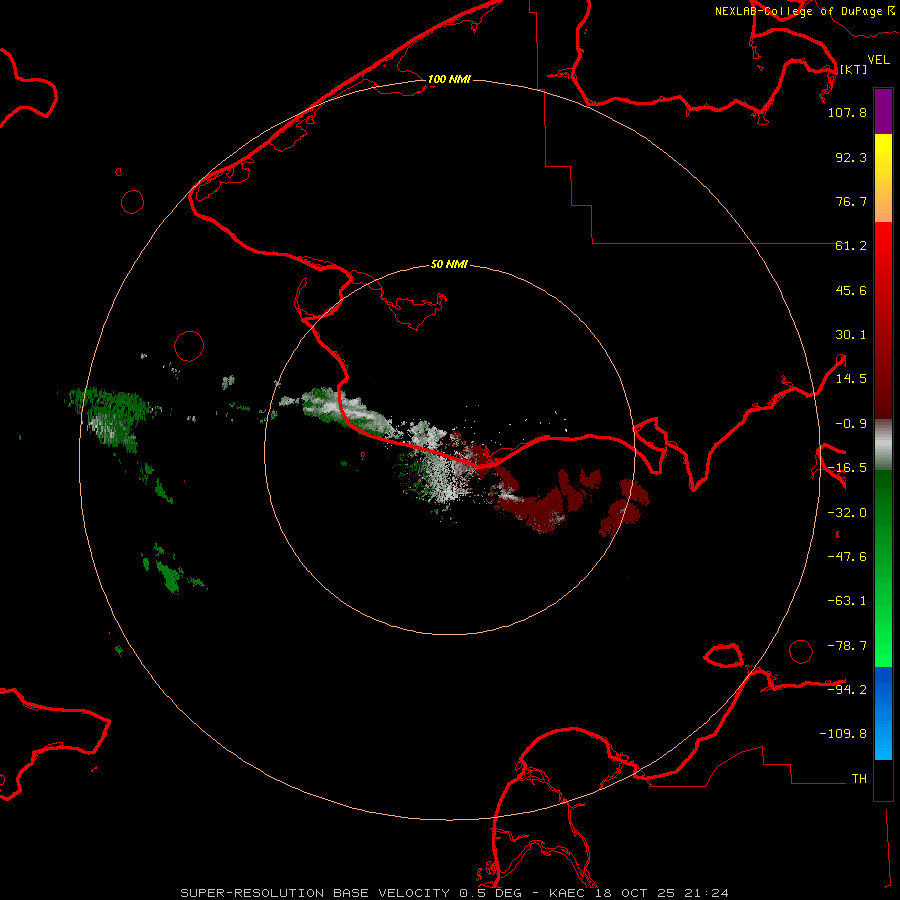900x900 pixels.
Task: Click the -109.8 velocity scale value
Action: [843, 734]
